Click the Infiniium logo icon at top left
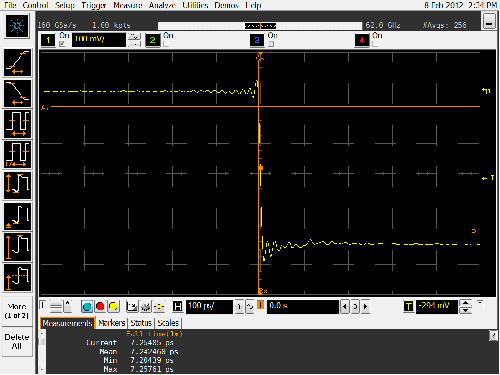Screen dimensions: 500x375 (x=17, y=26)
